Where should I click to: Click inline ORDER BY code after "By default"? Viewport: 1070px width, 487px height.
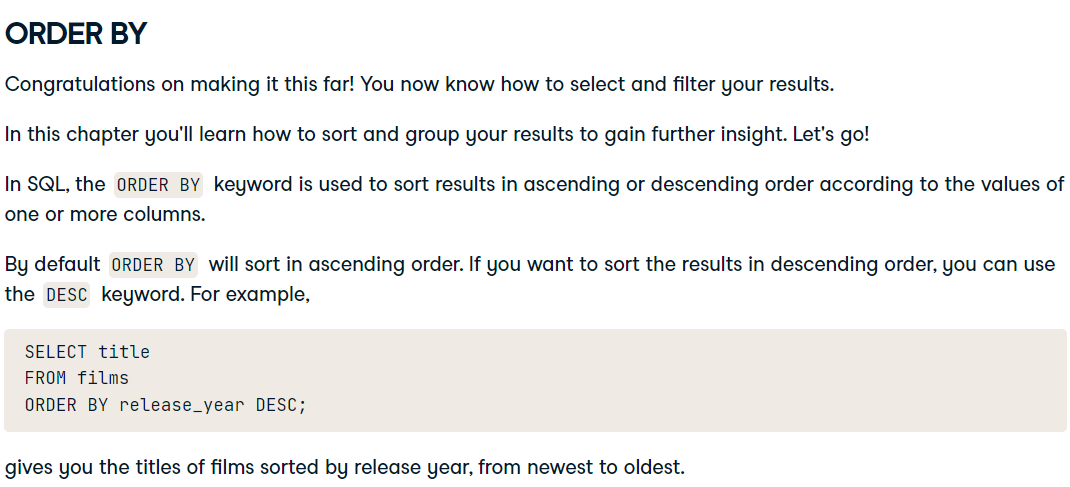154,265
